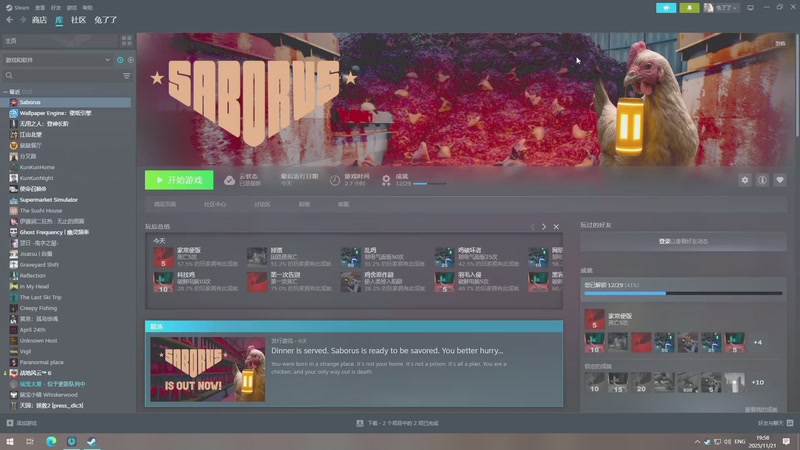Viewport: 800px width, 450px height.
Task: Show next post-game summary arrow
Action: point(544,227)
